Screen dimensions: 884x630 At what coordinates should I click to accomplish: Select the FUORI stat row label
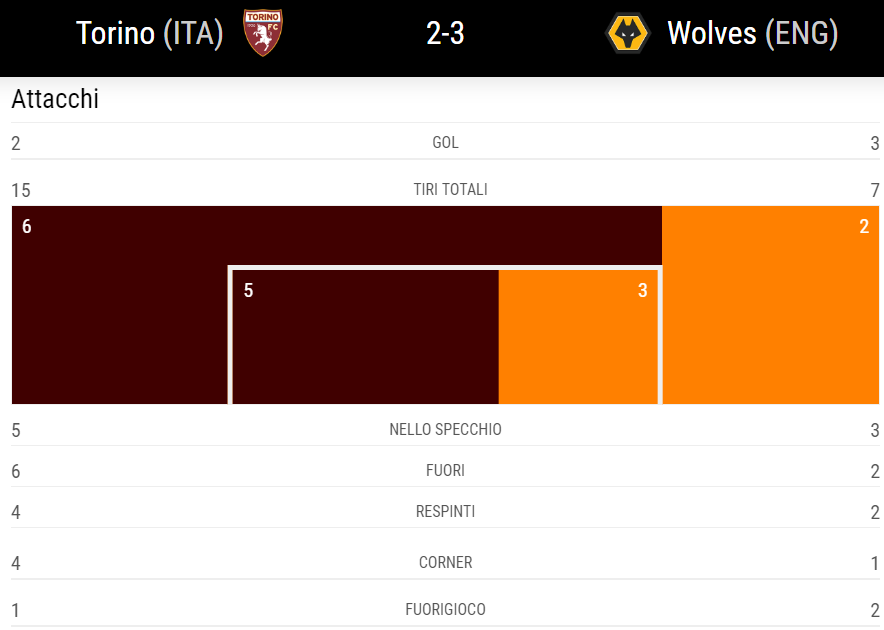pos(445,471)
